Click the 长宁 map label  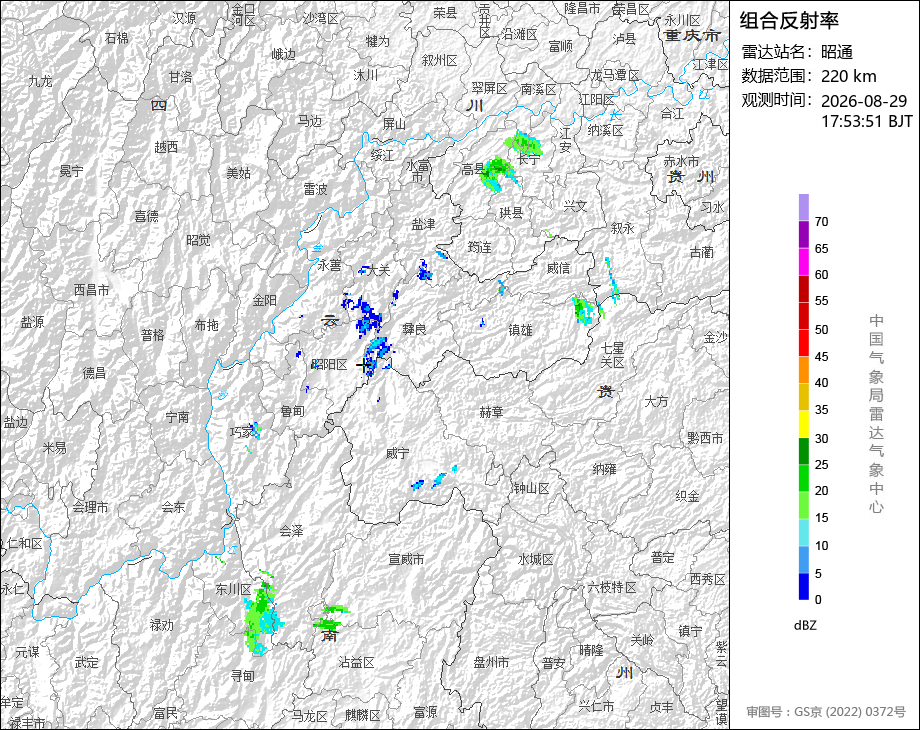(529, 159)
